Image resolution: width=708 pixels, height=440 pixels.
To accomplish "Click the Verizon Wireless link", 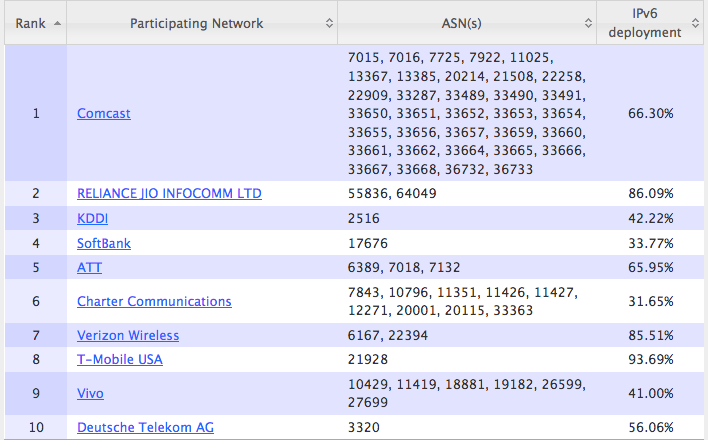I will click(128, 335).
